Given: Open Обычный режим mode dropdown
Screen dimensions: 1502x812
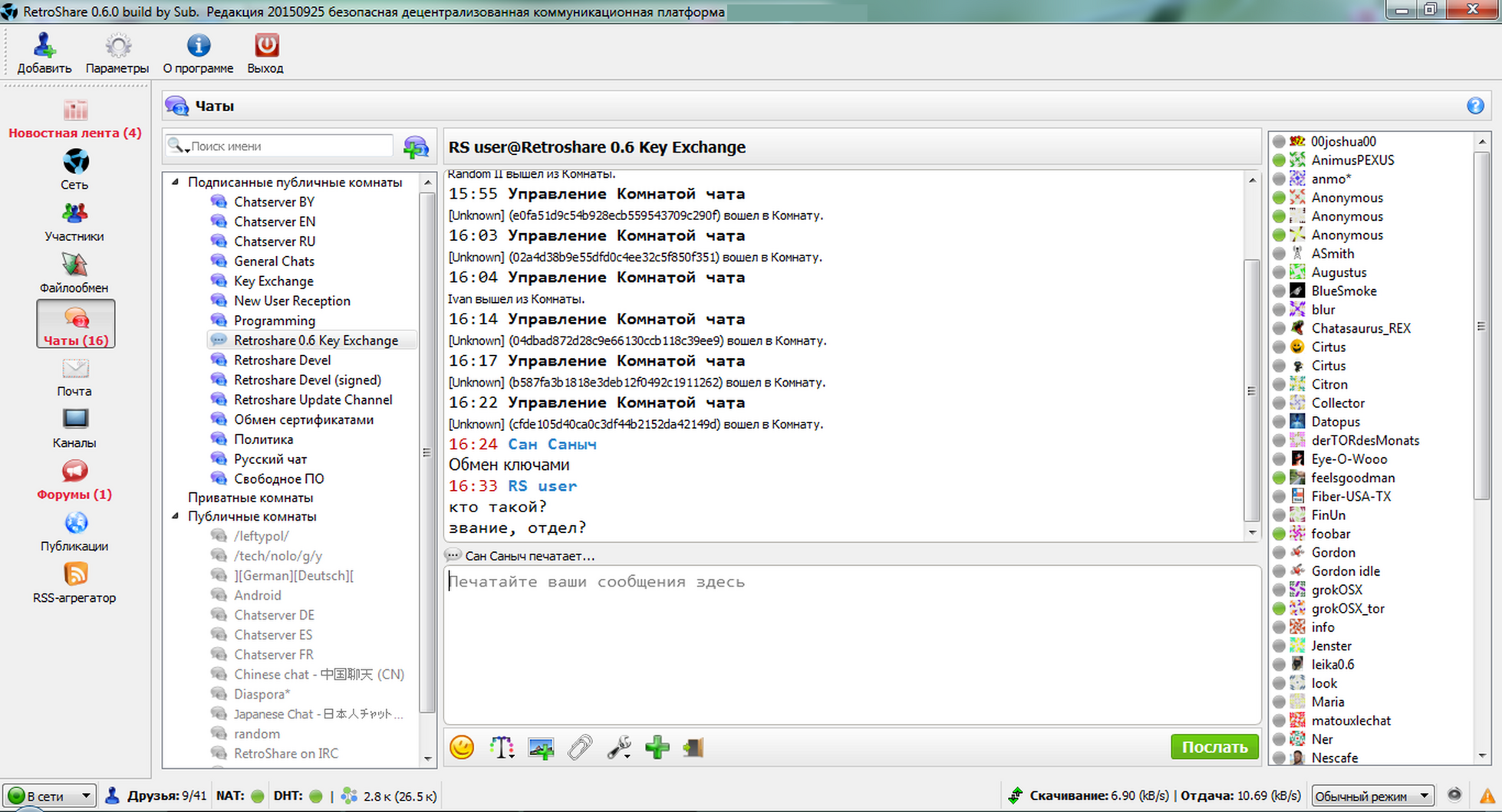Looking at the screenshot, I should [1372, 796].
